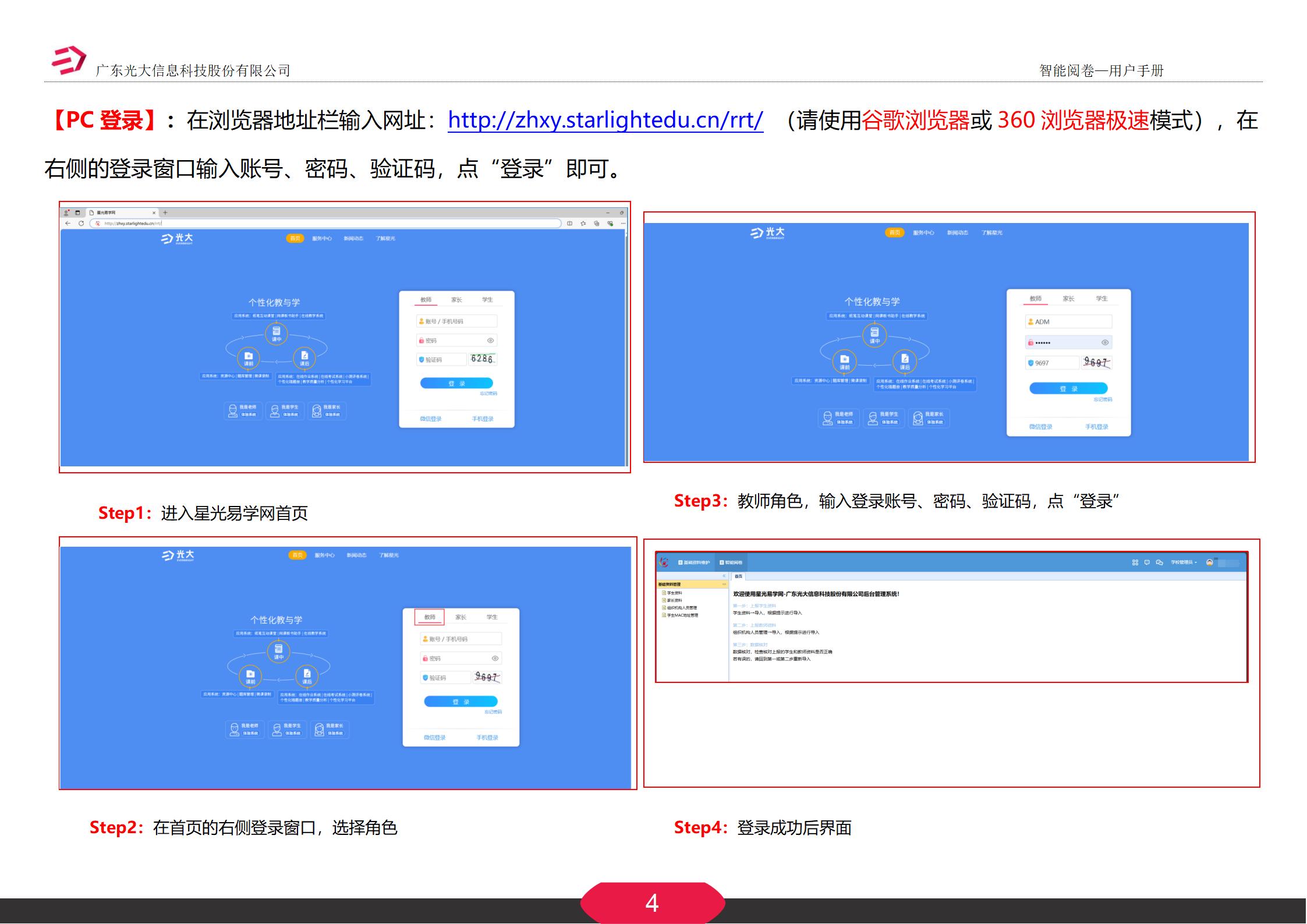Click the blue 登录 button
This screenshot has width=1307, height=924.
pyautogui.click(x=456, y=383)
